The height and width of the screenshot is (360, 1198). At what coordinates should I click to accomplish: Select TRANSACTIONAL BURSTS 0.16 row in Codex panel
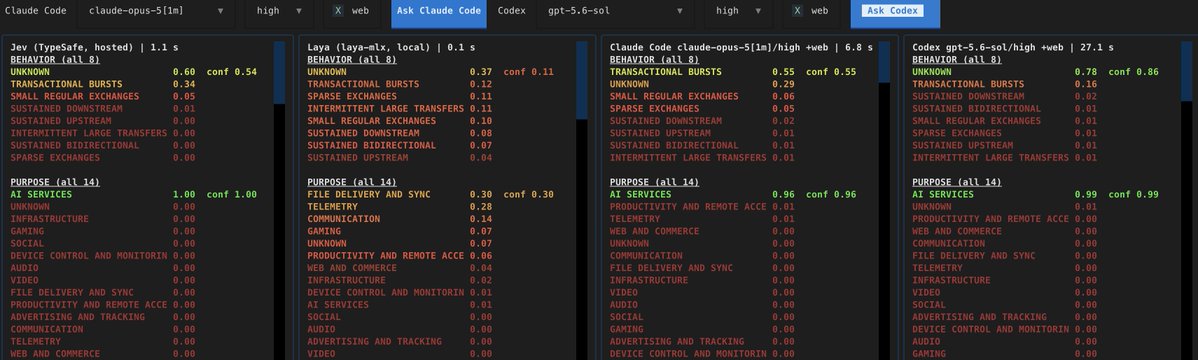coord(1005,84)
